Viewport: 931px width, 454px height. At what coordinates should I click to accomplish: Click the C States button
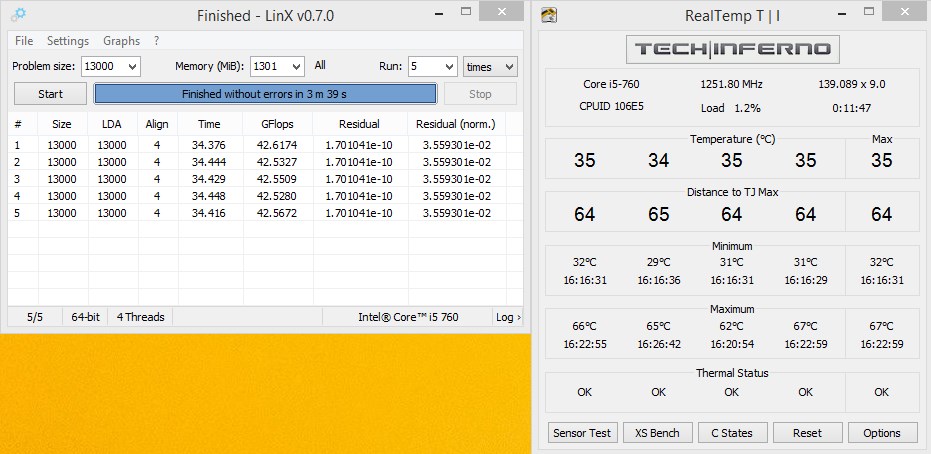click(x=732, y=433)
